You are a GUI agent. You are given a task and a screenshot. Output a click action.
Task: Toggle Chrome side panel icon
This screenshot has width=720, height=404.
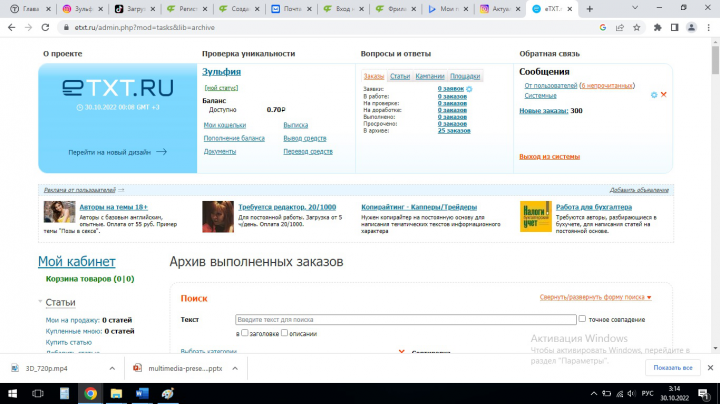675,28
